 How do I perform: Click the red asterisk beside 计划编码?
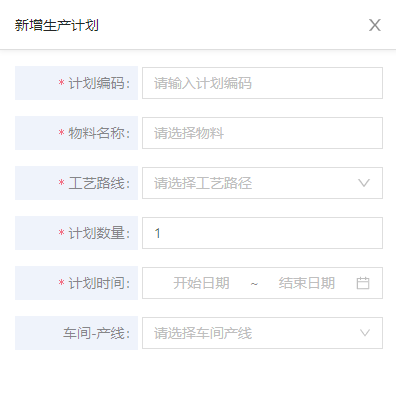pos(61,82)
